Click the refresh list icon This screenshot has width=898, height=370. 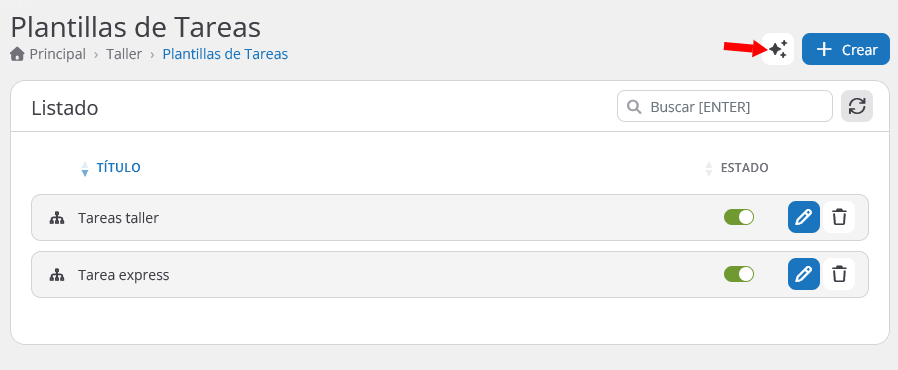(857, 106)
